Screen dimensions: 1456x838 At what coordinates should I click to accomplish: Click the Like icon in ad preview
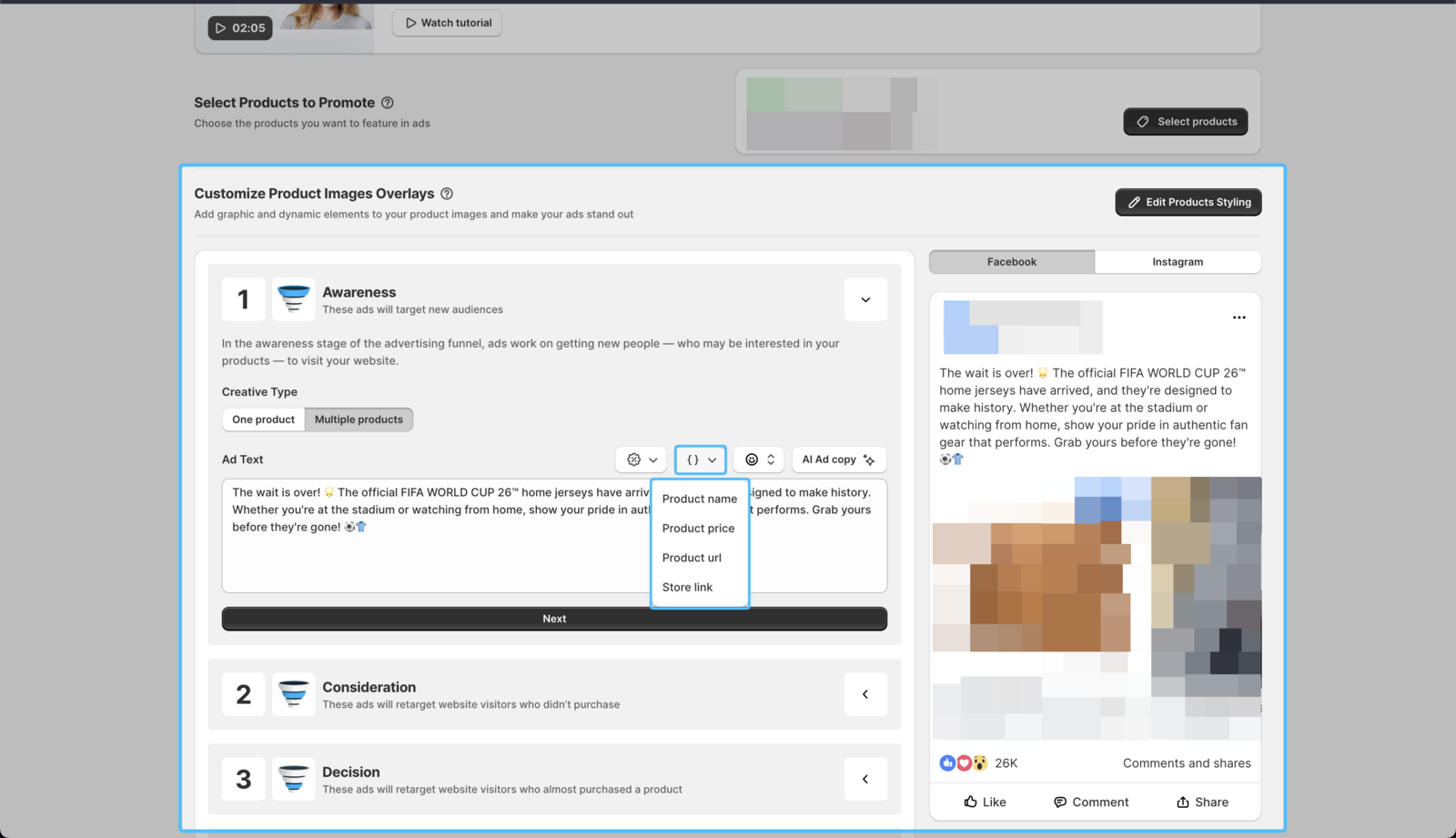click(x=971, y=802)
